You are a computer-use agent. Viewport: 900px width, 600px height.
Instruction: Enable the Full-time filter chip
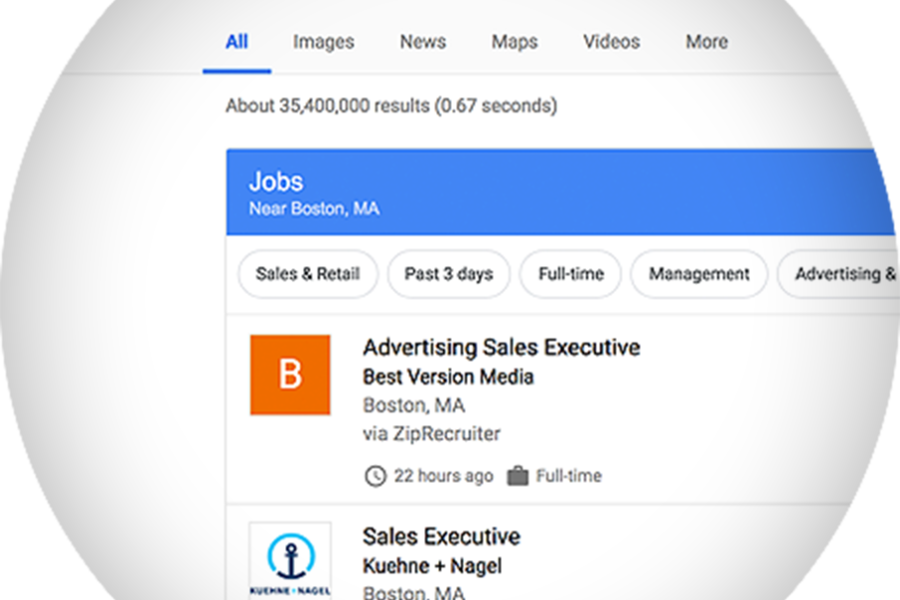coord(571,274)
